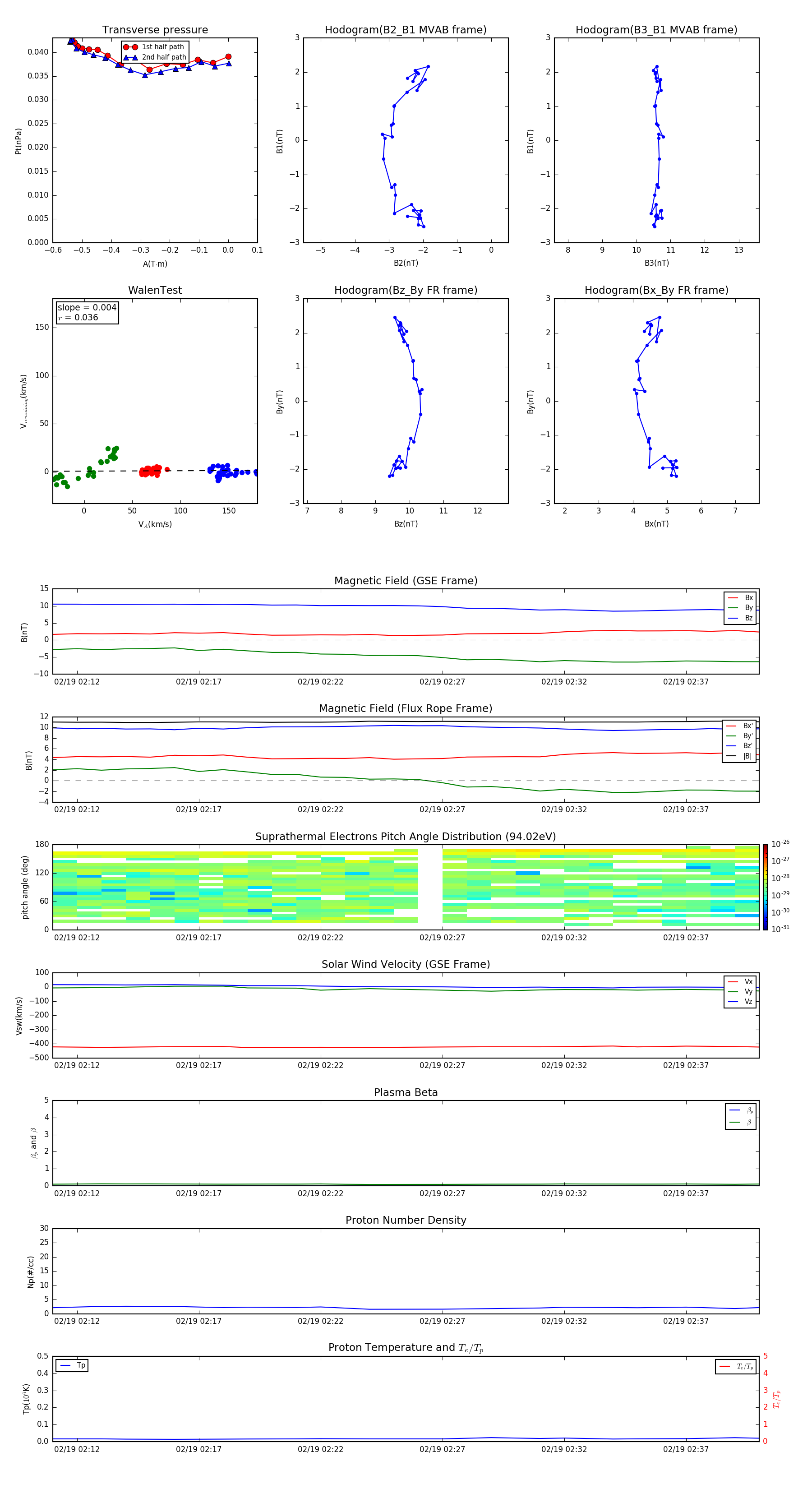Click the "By" entry in GSE magnetic field legend
This screenshot has width=812, height=1489.
coord(741,607)
